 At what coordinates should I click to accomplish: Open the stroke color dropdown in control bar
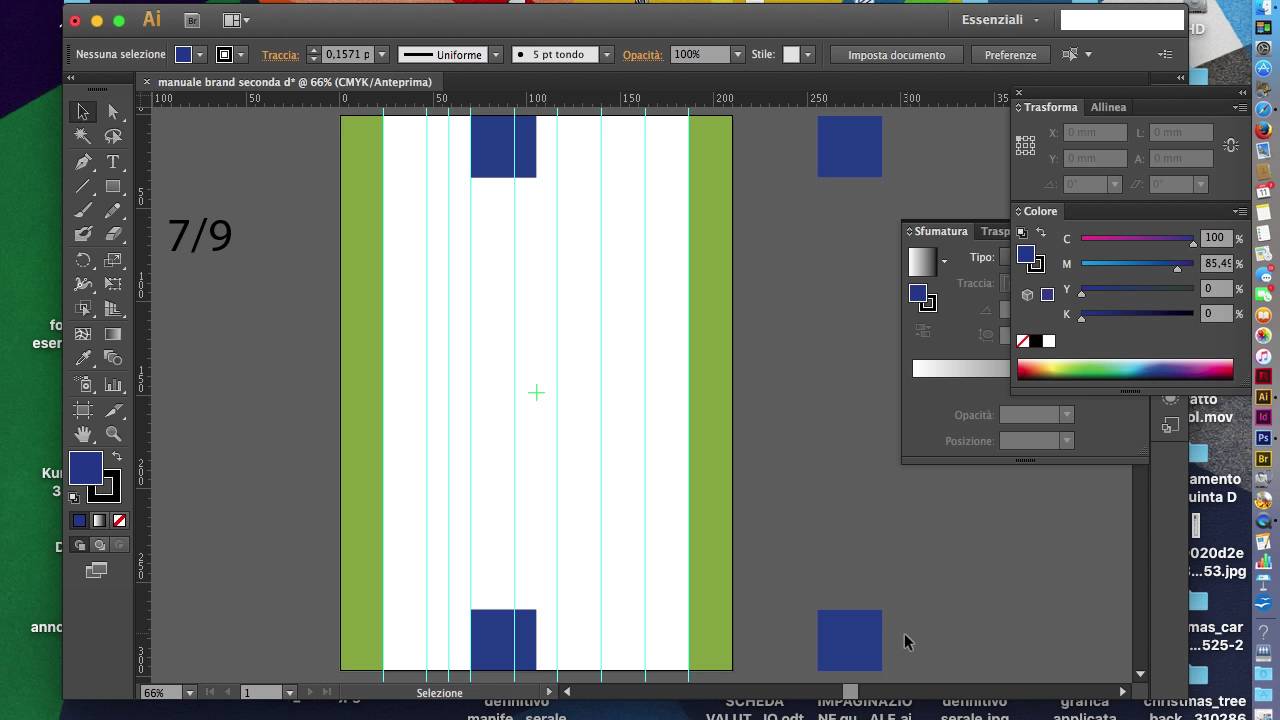(x=241, y=55)
